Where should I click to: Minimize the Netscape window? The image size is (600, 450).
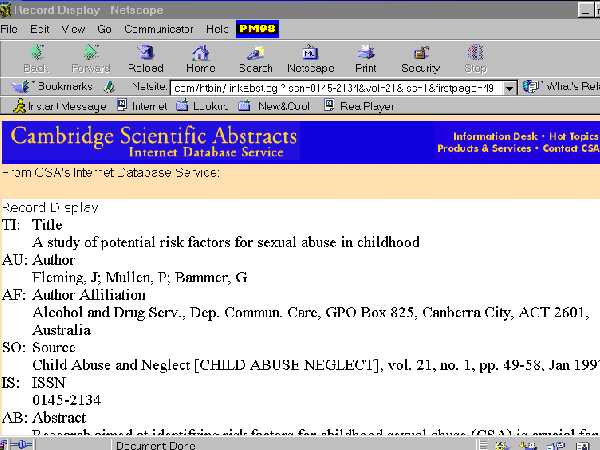pyautogui.click(x=585, y=10)
